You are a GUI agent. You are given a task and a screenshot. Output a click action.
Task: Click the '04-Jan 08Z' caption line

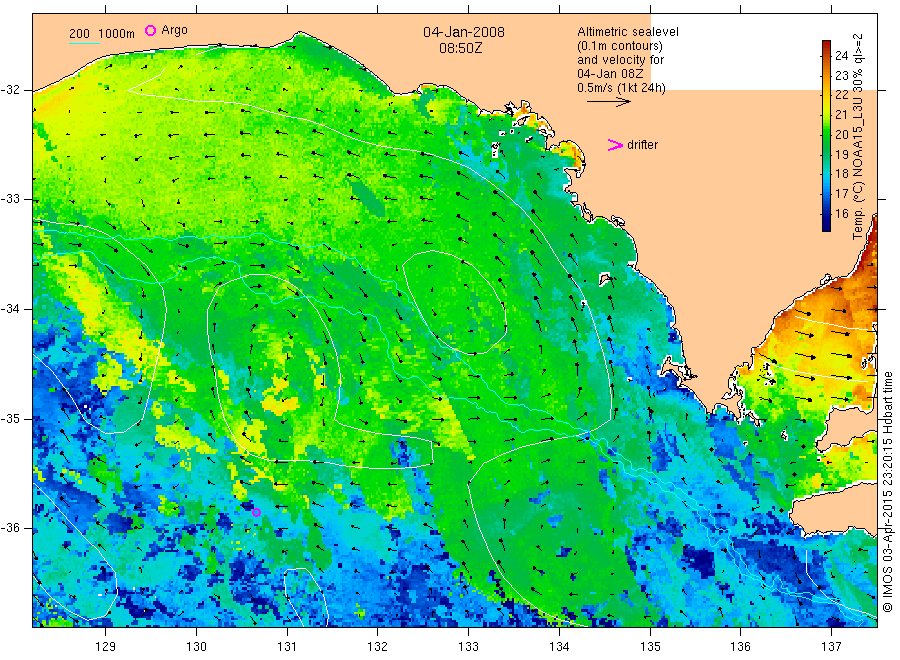[x=610, y=74]
